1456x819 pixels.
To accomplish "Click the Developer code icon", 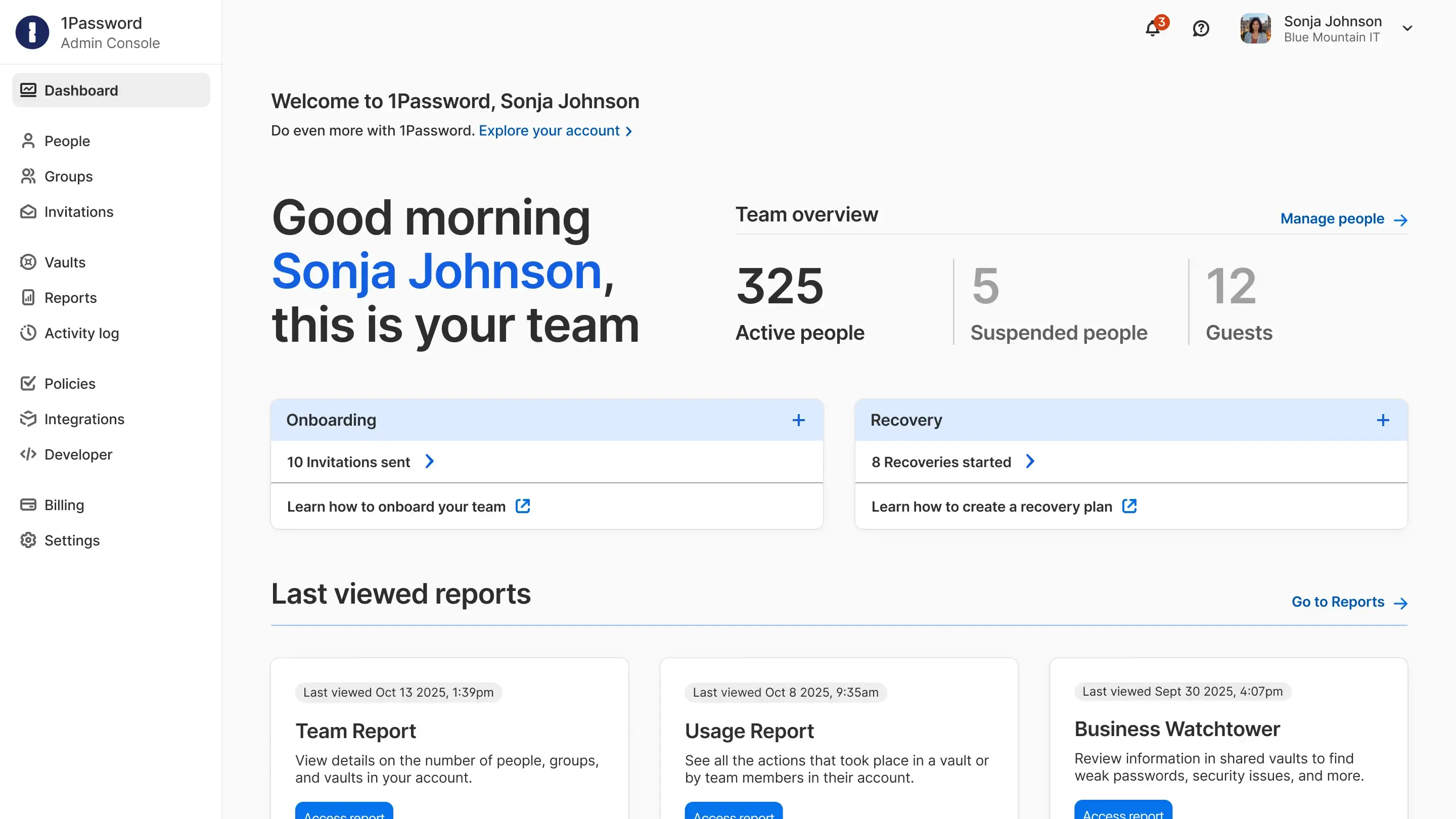I will point(28,454).
